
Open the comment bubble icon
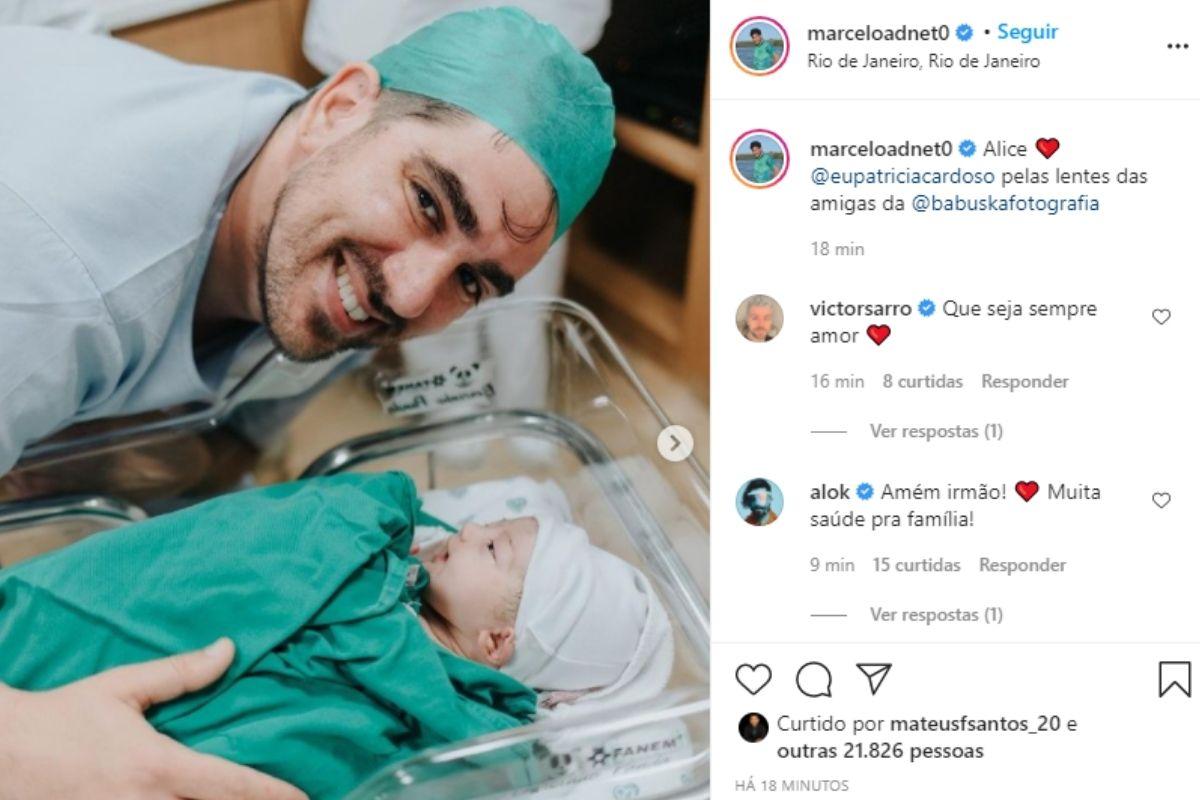[x=814, y=679]
